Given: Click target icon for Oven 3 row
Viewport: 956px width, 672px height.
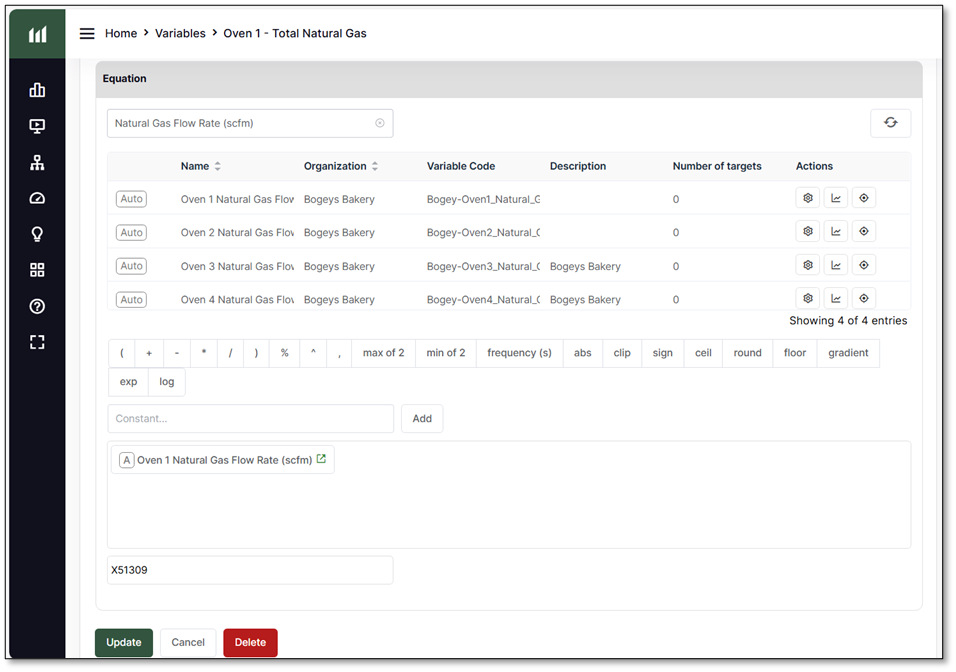Looking at the screenshot, I should [864, 265].
